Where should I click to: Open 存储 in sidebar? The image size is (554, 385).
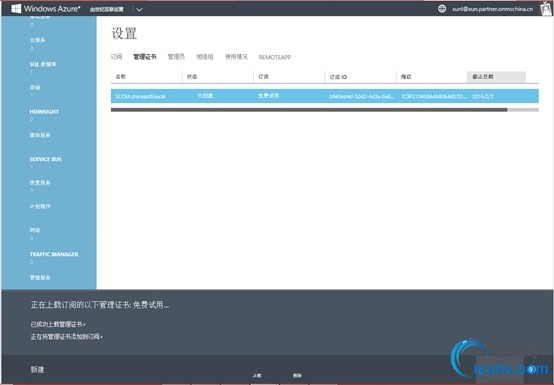(35, 87)
